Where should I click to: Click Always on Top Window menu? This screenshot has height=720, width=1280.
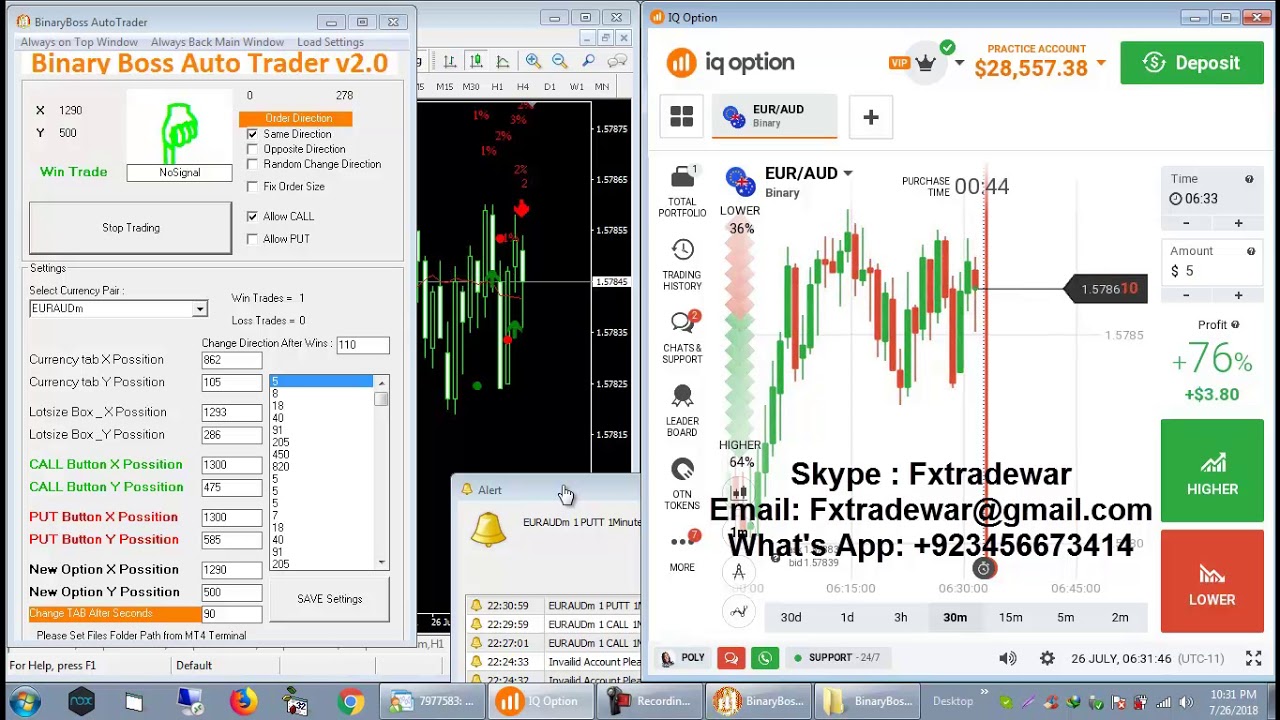pos(79,42)
